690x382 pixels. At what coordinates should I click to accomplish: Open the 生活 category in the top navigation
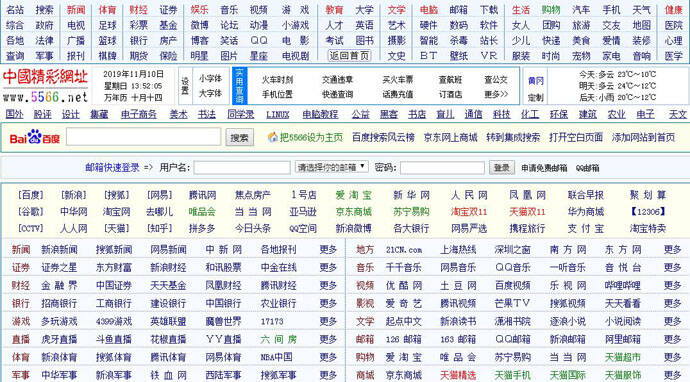(x=521, y=10)
